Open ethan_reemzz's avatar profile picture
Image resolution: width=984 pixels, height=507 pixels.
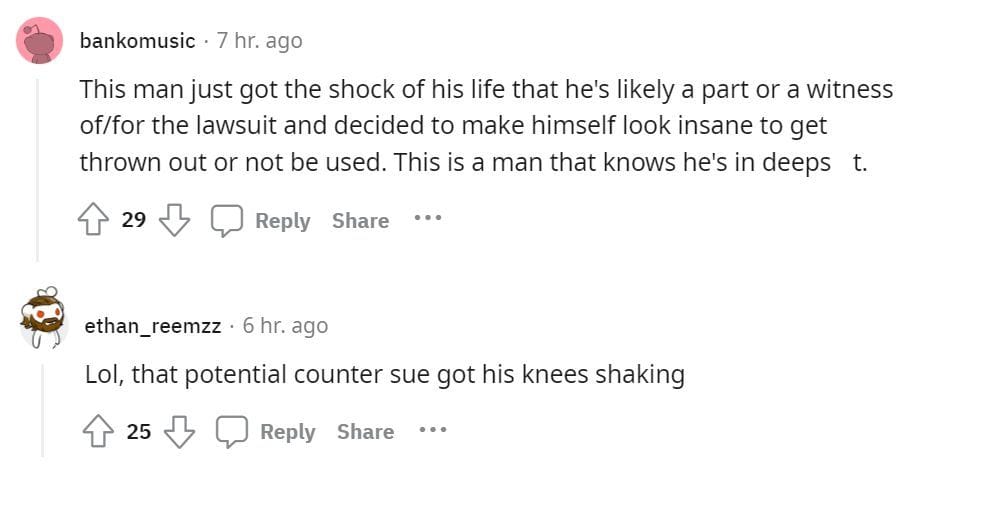click(x=43, y=320)
